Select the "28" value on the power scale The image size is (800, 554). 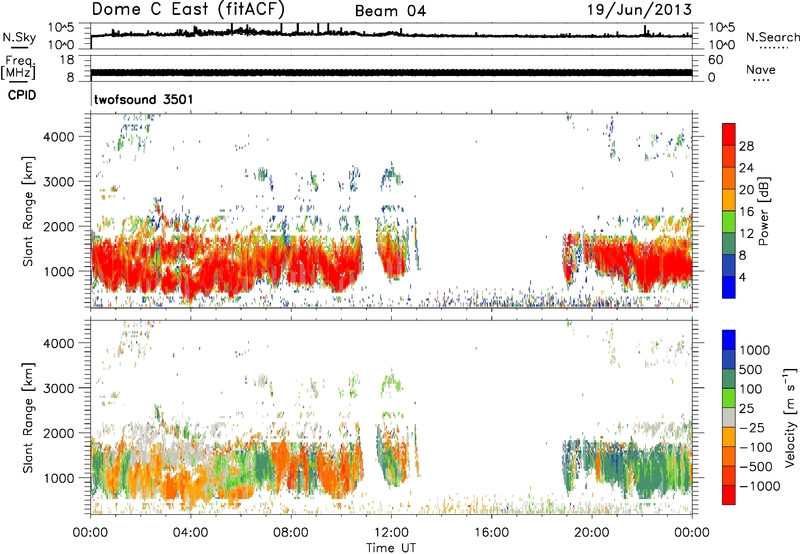(746, 146)
